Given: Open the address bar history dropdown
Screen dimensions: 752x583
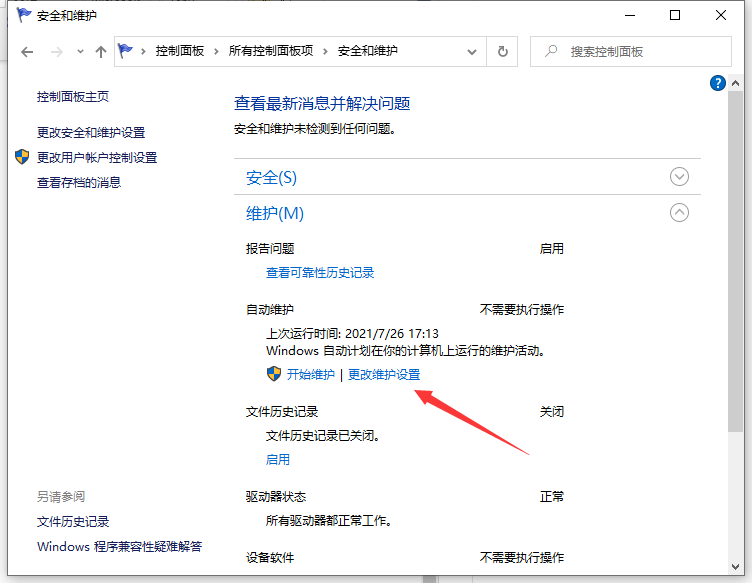Looking at the screenshot, I should coord(472,51).
